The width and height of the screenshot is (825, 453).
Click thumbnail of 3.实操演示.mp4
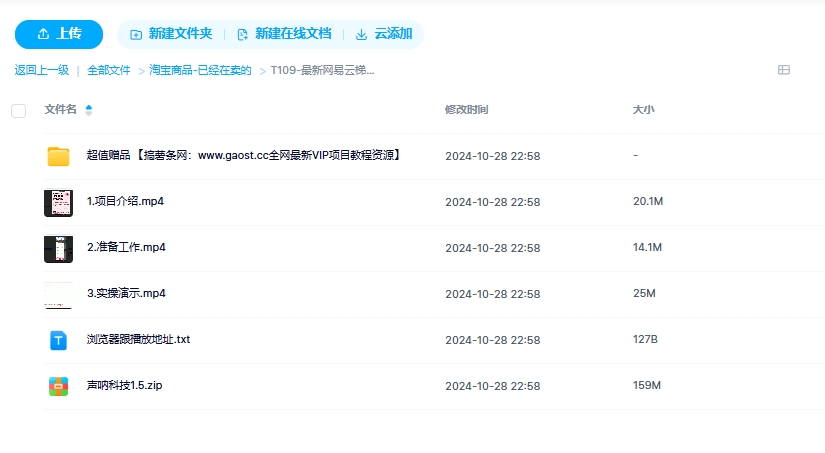click(x=58, y=295)
